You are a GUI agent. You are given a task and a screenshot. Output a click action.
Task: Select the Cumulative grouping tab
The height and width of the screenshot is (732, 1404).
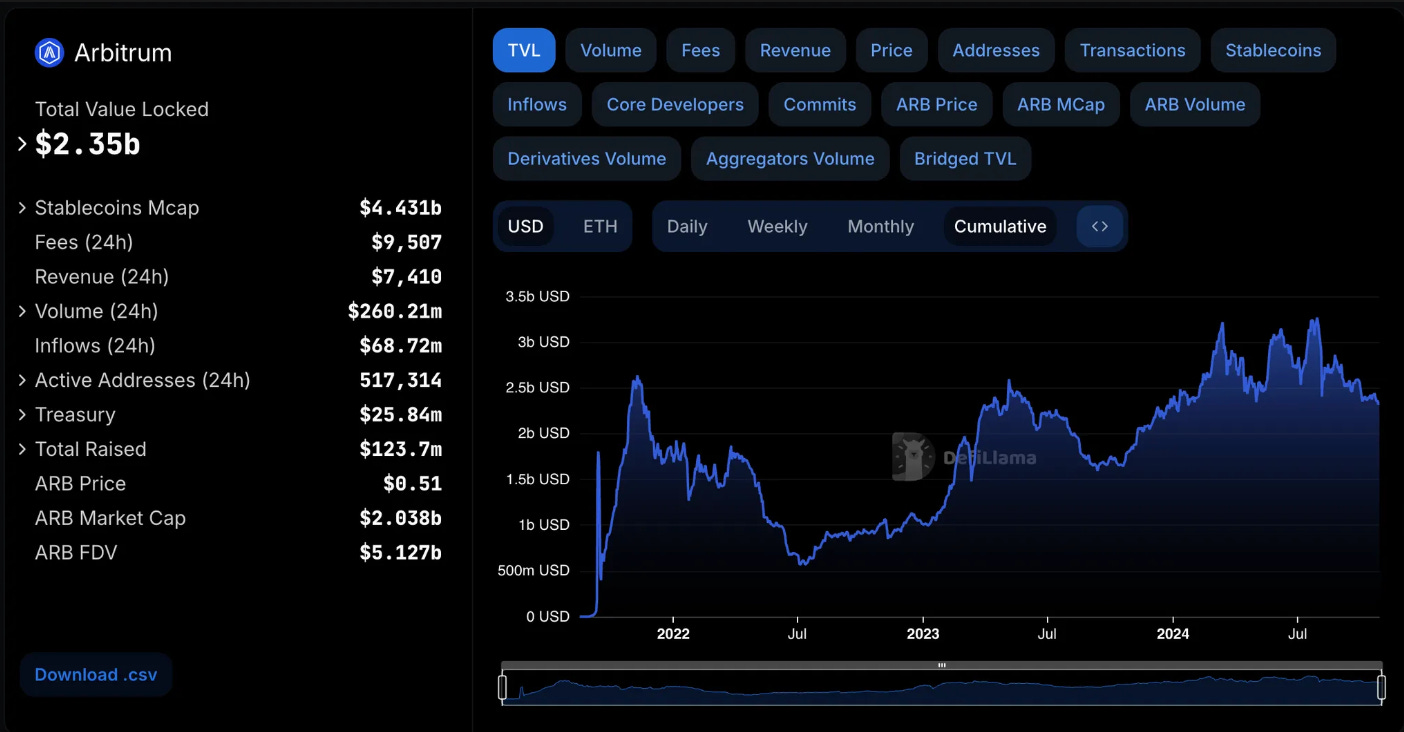(x=1000, y=226)
